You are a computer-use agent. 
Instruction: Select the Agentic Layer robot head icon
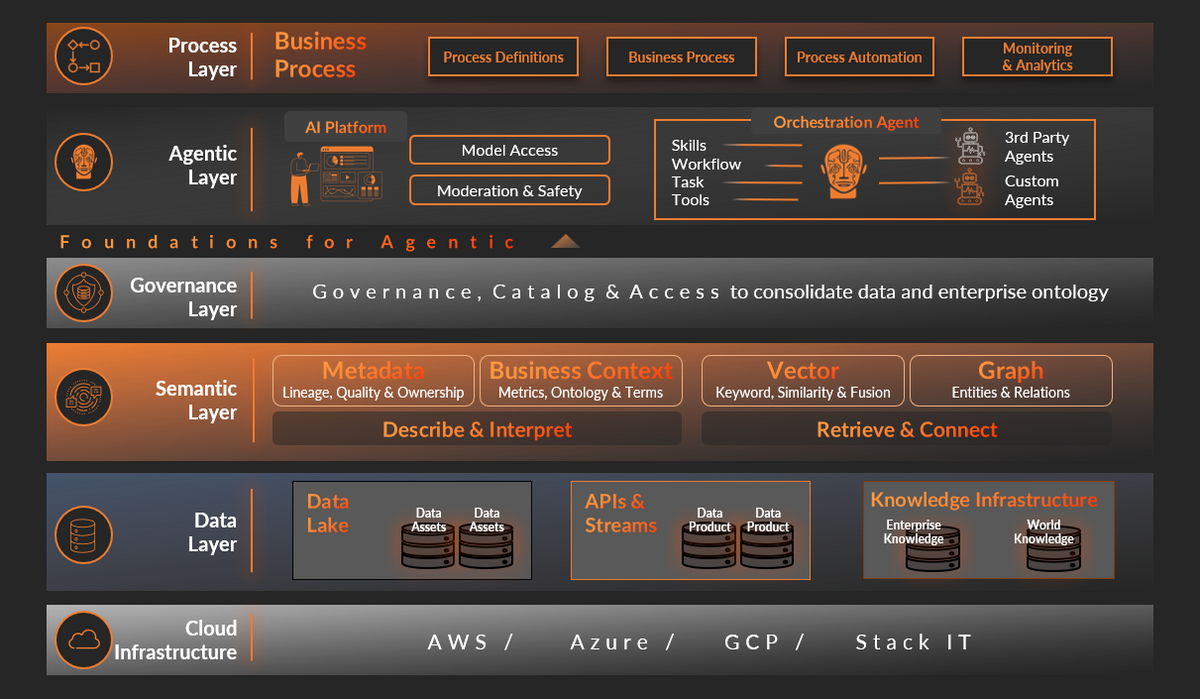point(84,162)
